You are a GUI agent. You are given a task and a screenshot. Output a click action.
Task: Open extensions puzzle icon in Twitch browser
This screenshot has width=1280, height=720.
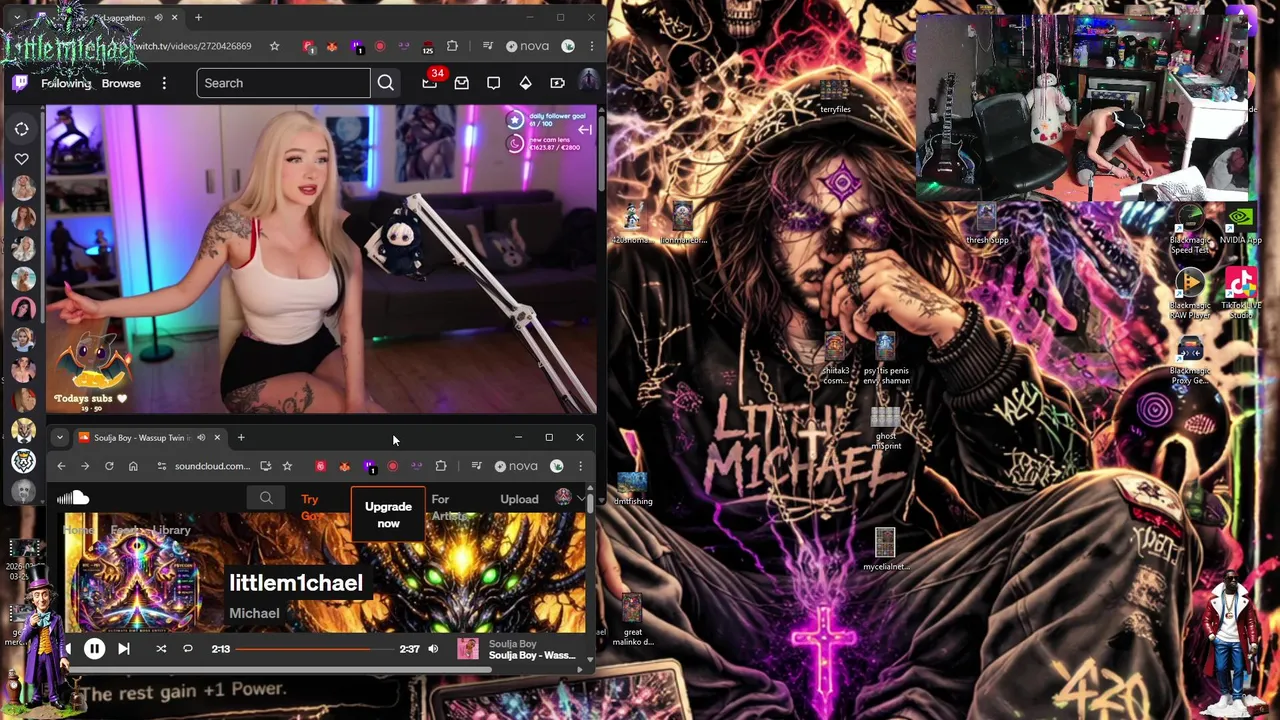(x=452, y=46)
